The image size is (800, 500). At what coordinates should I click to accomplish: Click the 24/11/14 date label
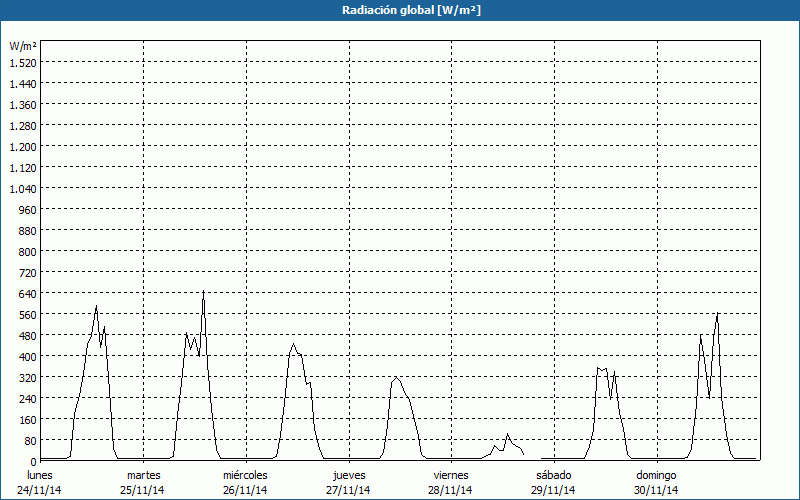coord(39,490)
